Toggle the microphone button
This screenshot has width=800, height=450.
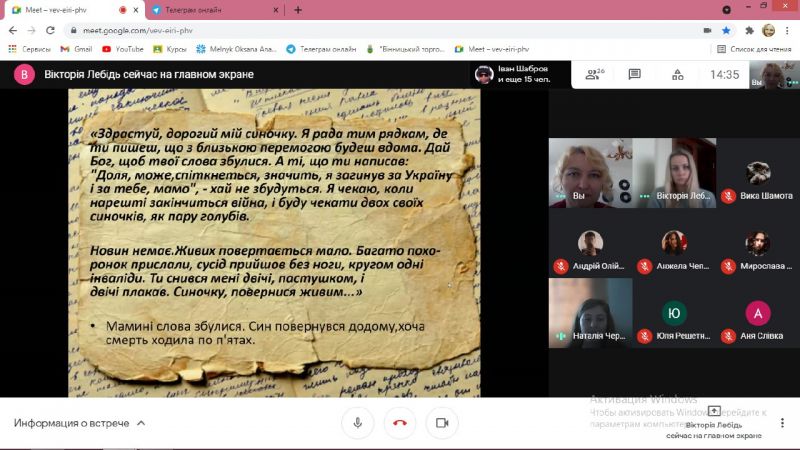point(358,423)
